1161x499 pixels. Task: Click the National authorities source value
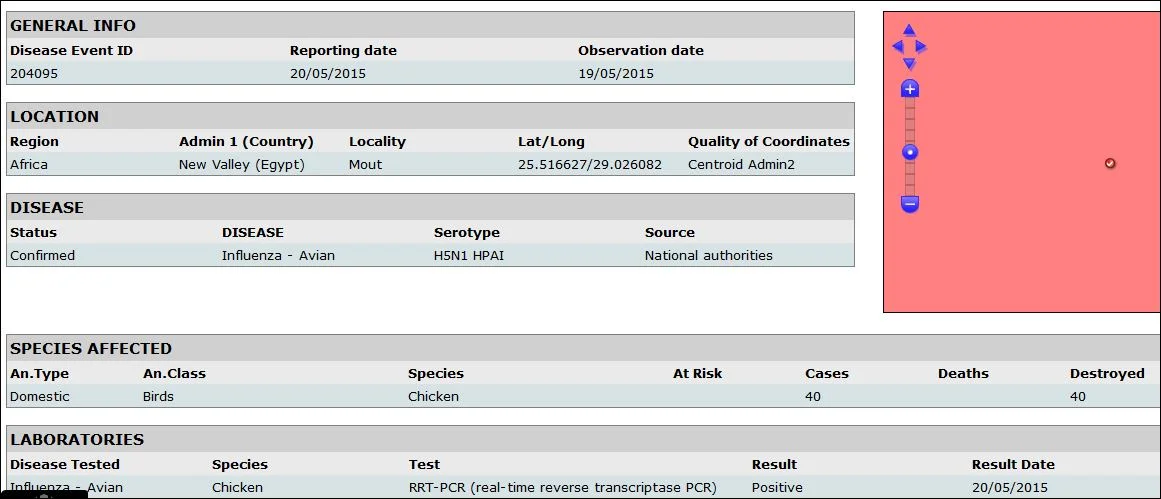pyautogui.click(x=709, y=255)
